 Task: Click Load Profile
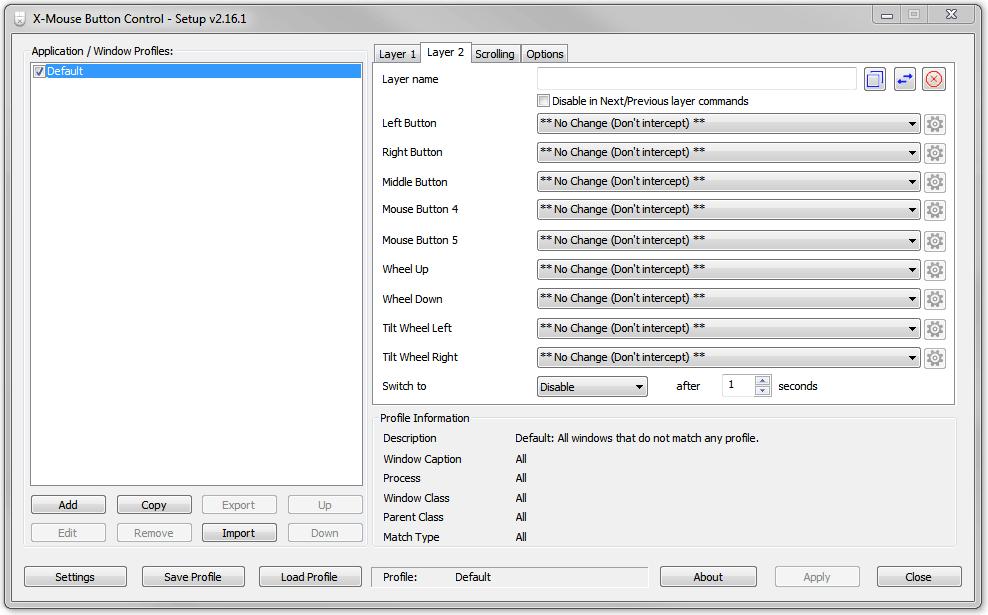[309, 577]
